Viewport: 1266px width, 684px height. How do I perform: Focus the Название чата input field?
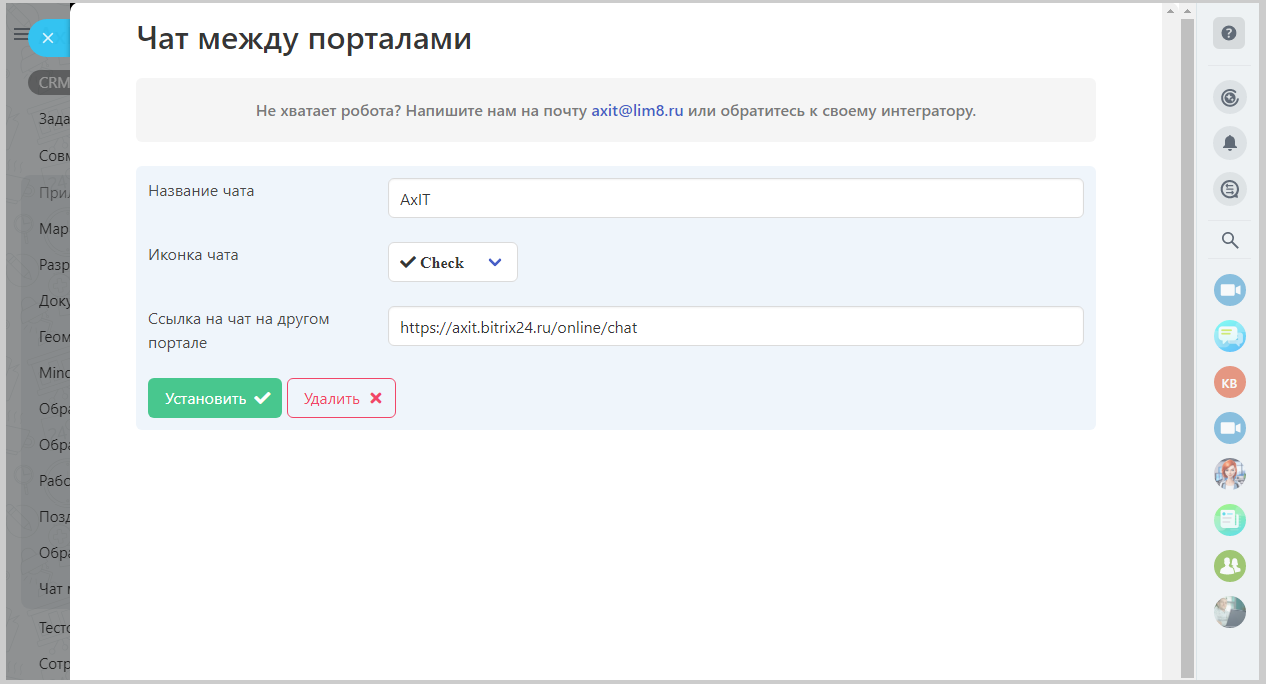(x=735, y=199)
